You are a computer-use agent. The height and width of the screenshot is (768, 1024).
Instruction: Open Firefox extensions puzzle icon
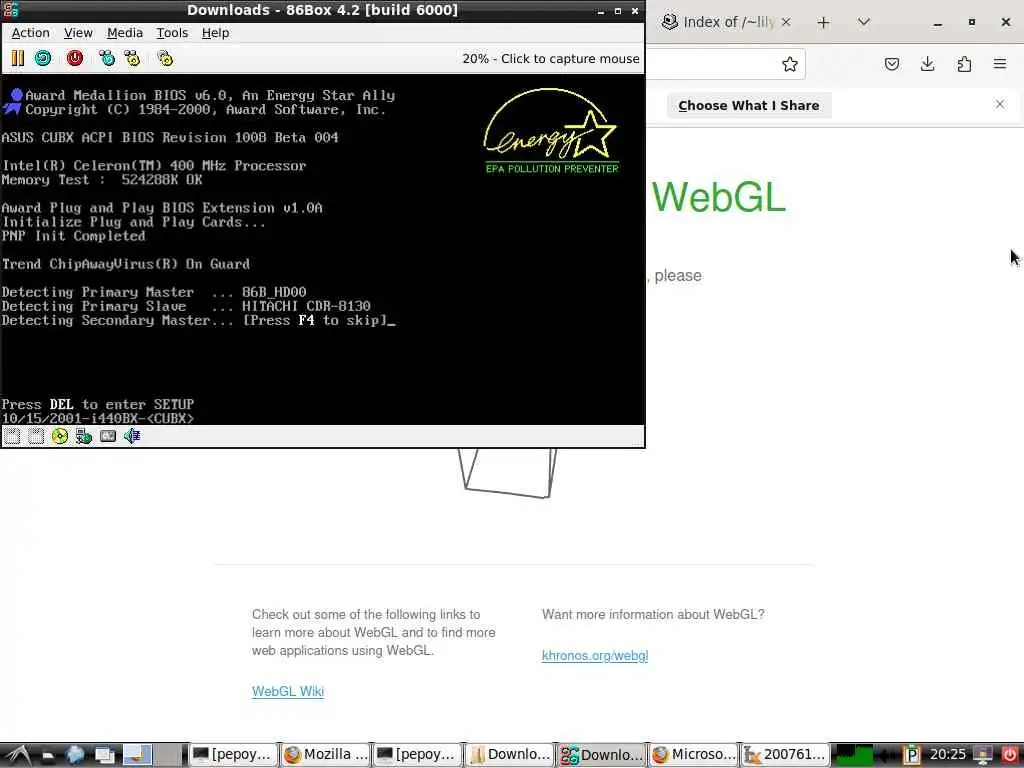pyautogui.click(x=964, y=64)
